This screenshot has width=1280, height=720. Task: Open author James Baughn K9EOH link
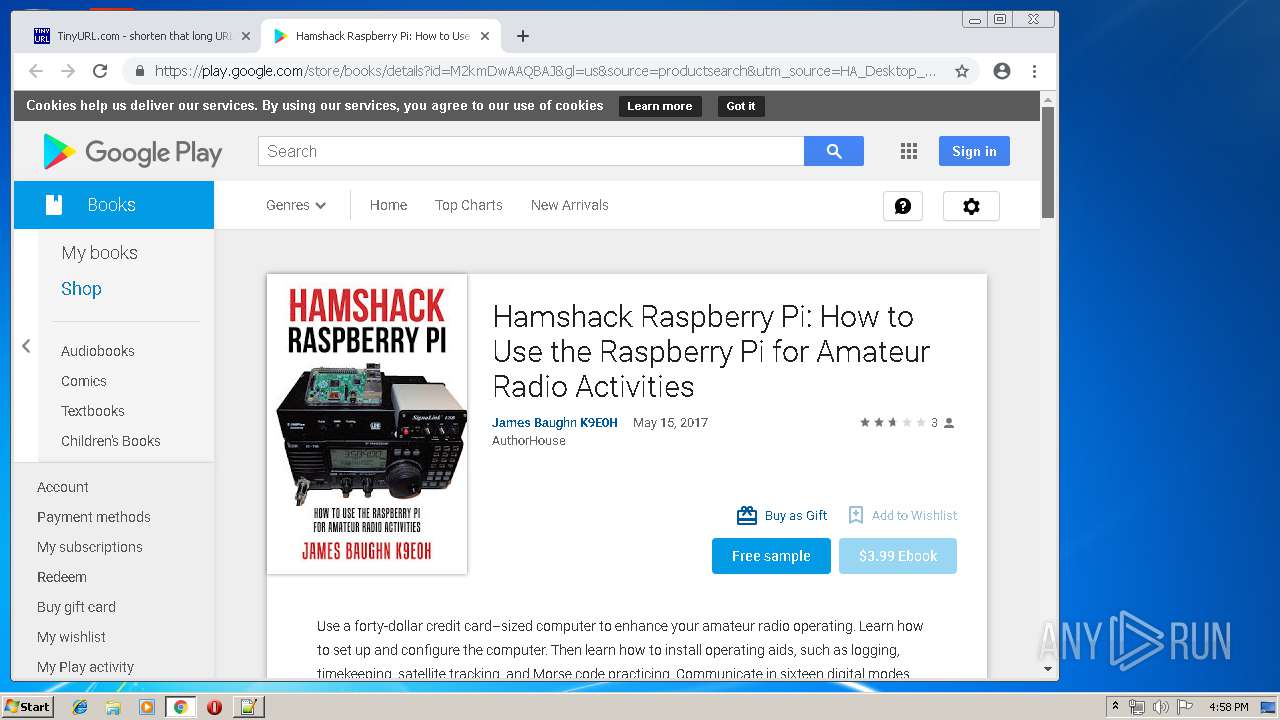click(x=555, y=423)
